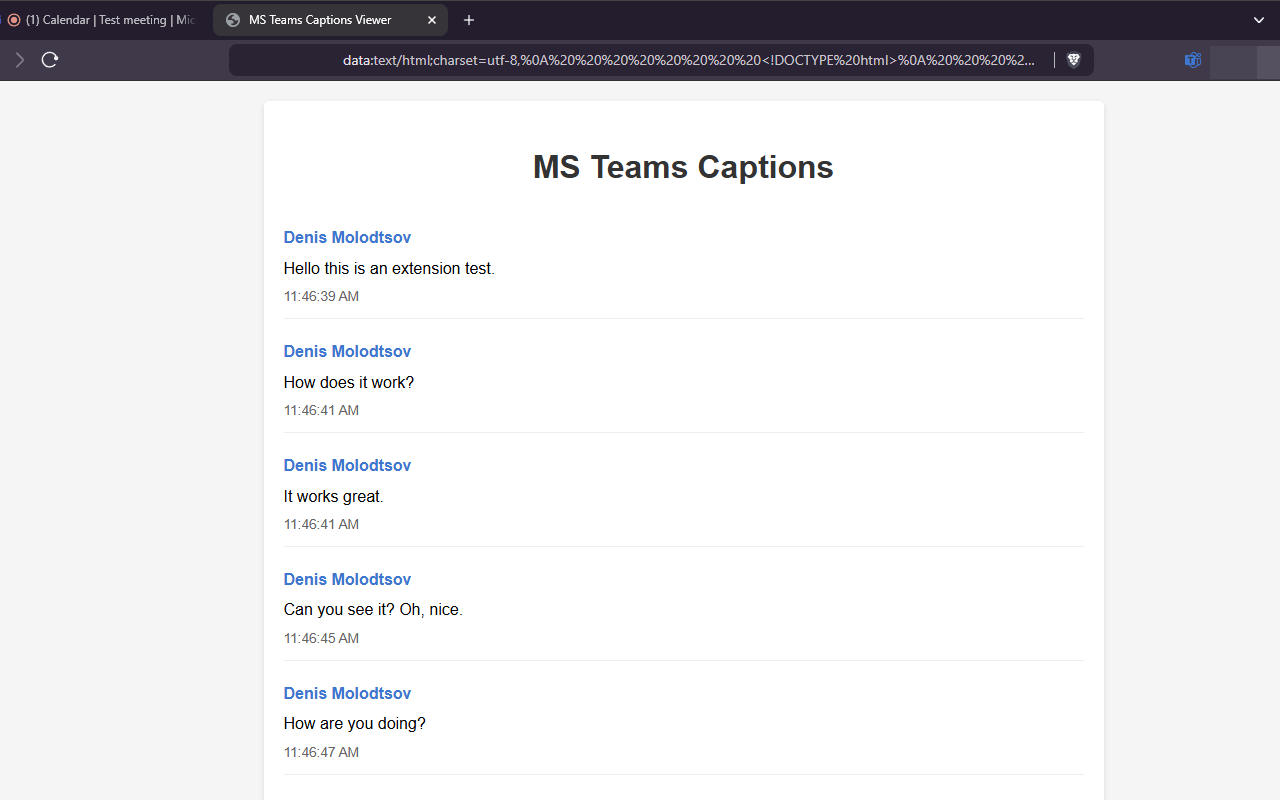Click the forward navigation arrow
Viewport: 1280px width, 800px height.
19,60
